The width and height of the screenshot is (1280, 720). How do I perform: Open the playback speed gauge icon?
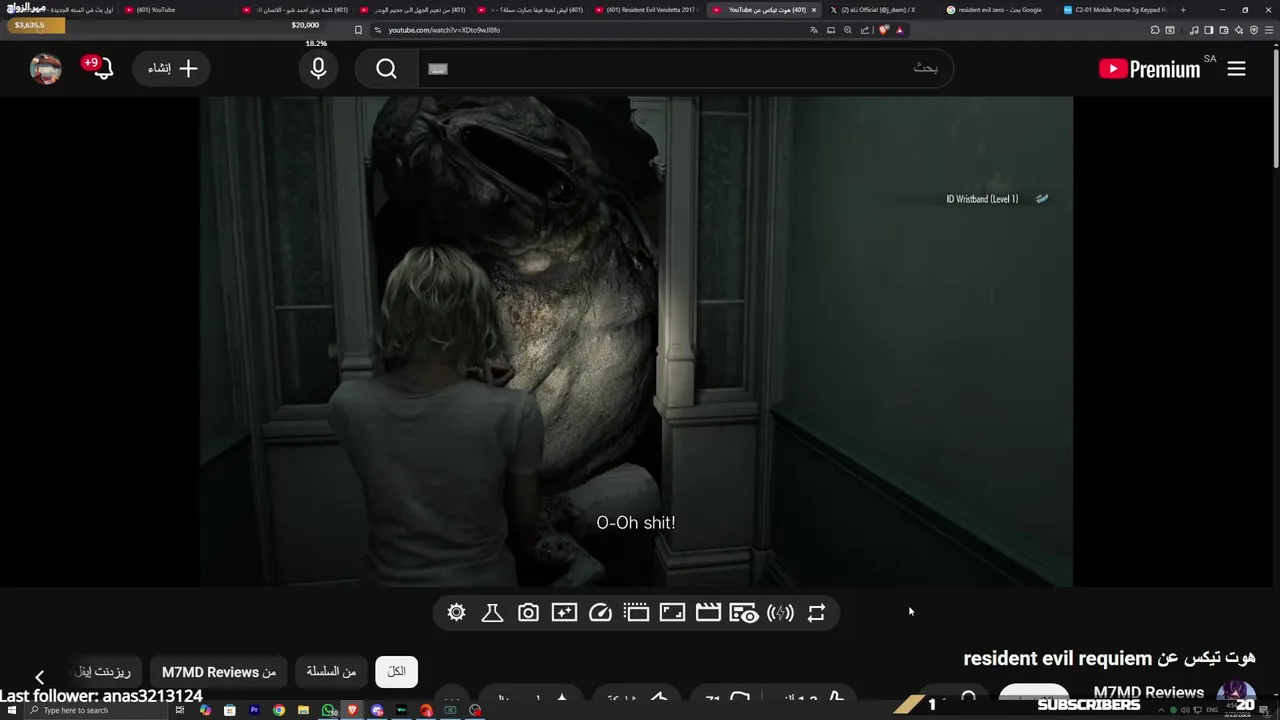point(600,613)
